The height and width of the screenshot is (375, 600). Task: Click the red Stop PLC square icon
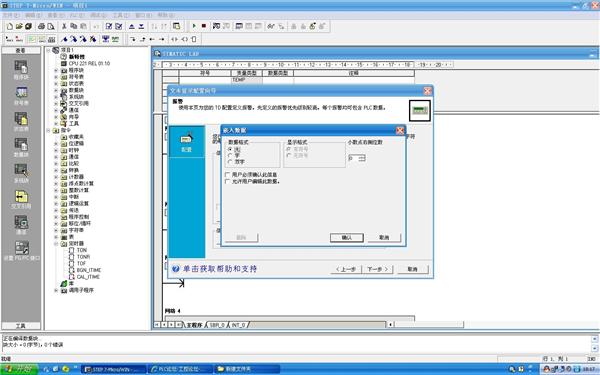coord(204,26)
